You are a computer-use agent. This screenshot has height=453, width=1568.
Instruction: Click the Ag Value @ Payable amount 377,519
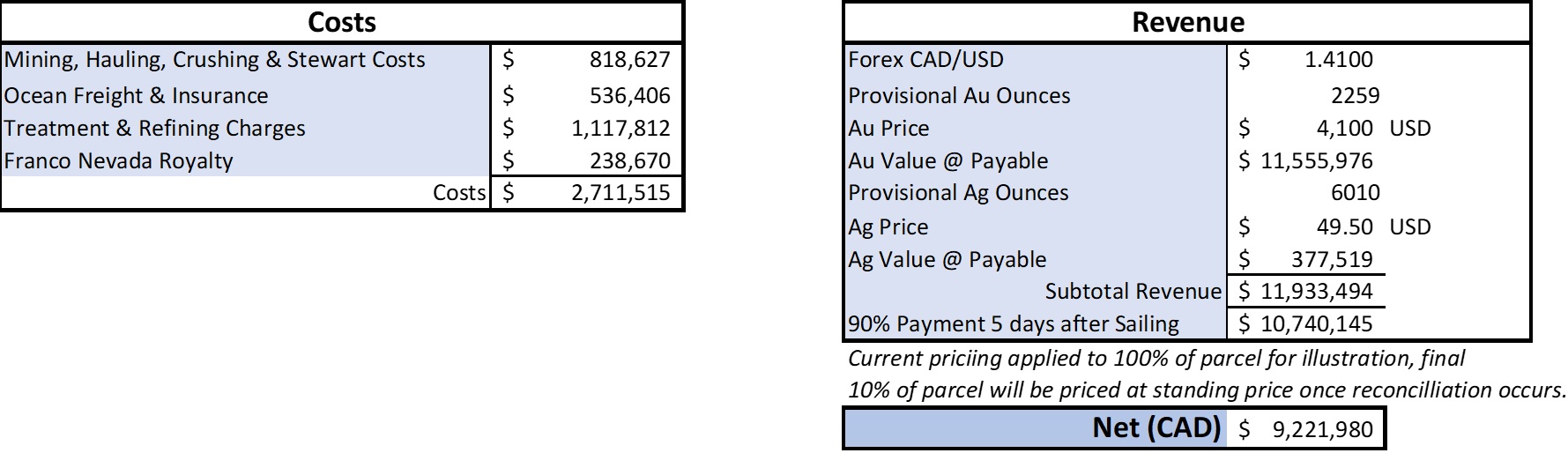click(x=1332, y=260)
